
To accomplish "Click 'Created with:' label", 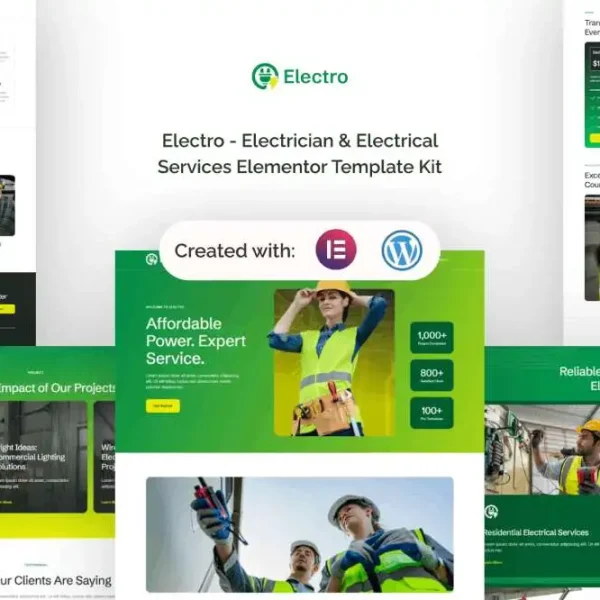I will pyautogui.click(x=235, y=251).
